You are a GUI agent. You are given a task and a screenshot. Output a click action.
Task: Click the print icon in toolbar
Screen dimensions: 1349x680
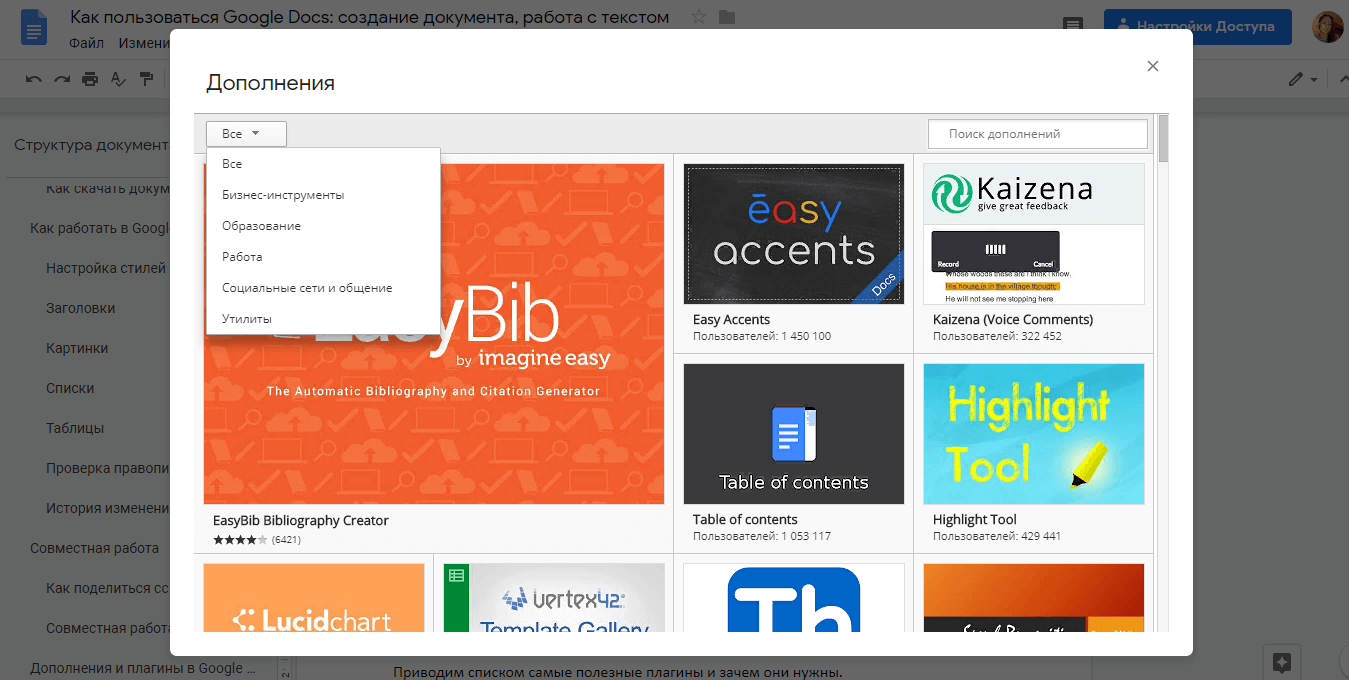click(90, 79)
